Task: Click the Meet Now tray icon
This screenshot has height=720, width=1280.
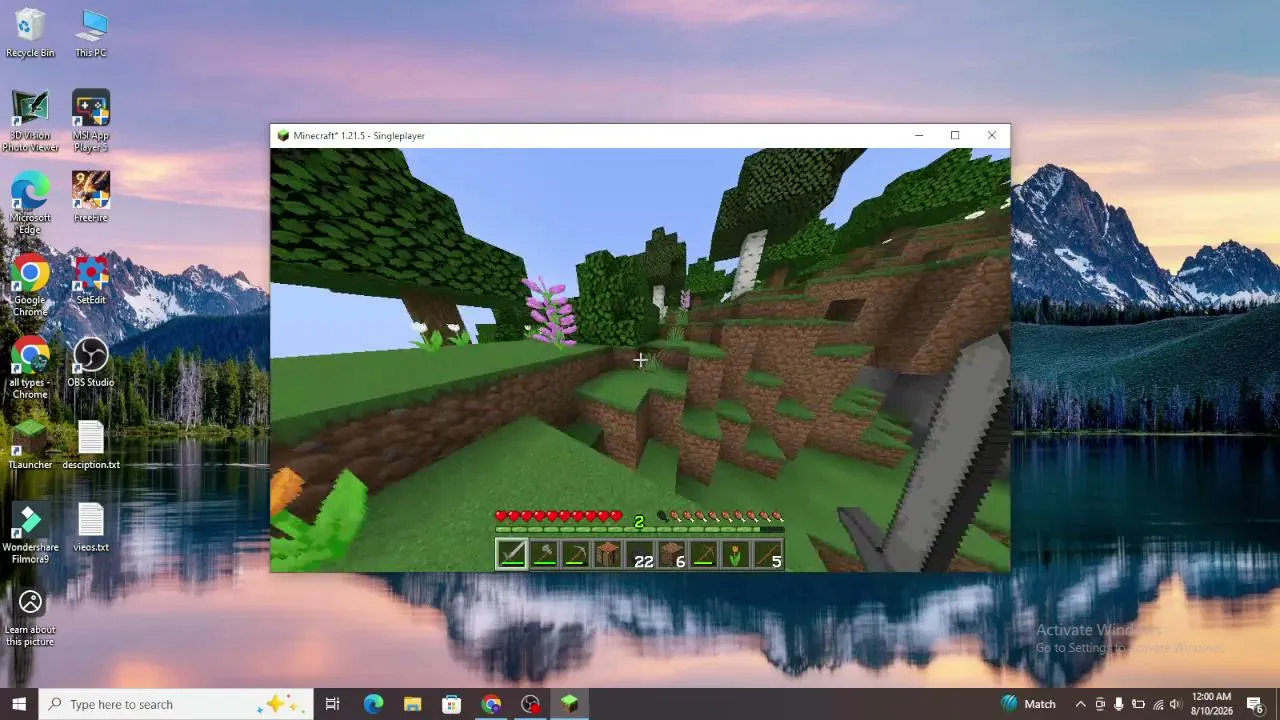Action: pos(1100,704)
